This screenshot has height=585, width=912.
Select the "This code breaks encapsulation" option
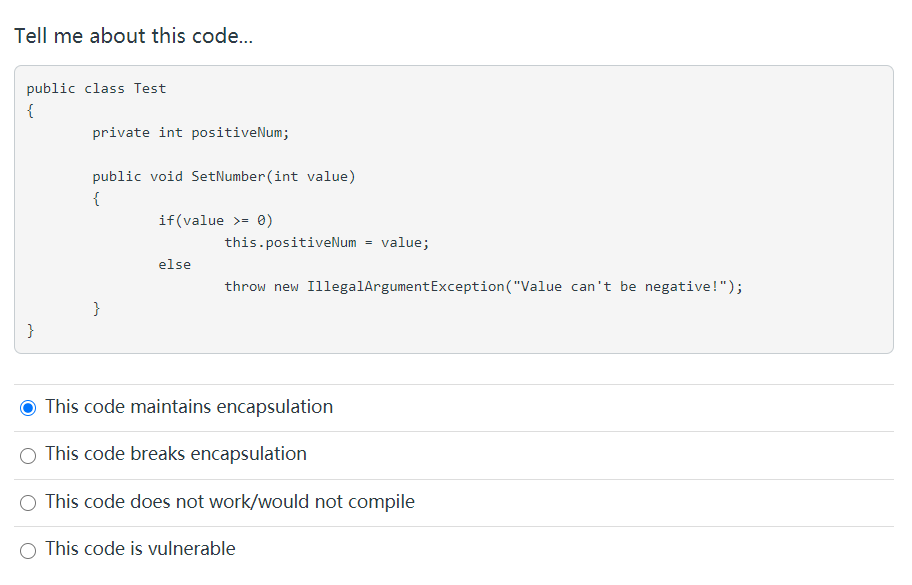pos(28,455)
